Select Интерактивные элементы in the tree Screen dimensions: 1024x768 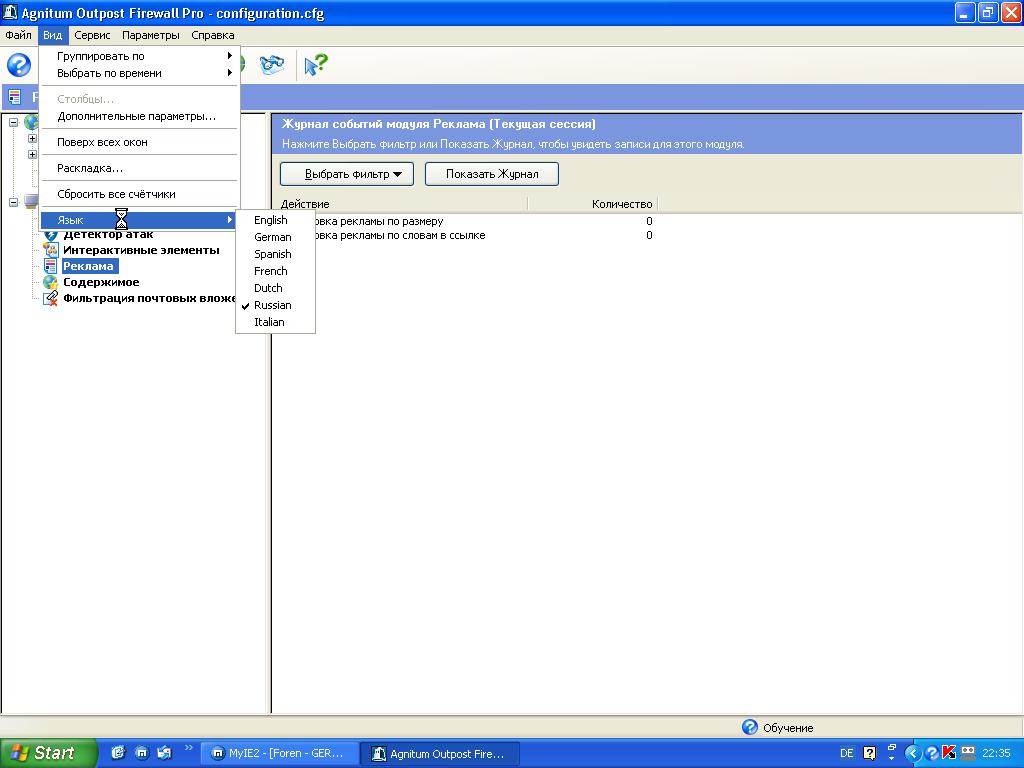tap(141, 250)
